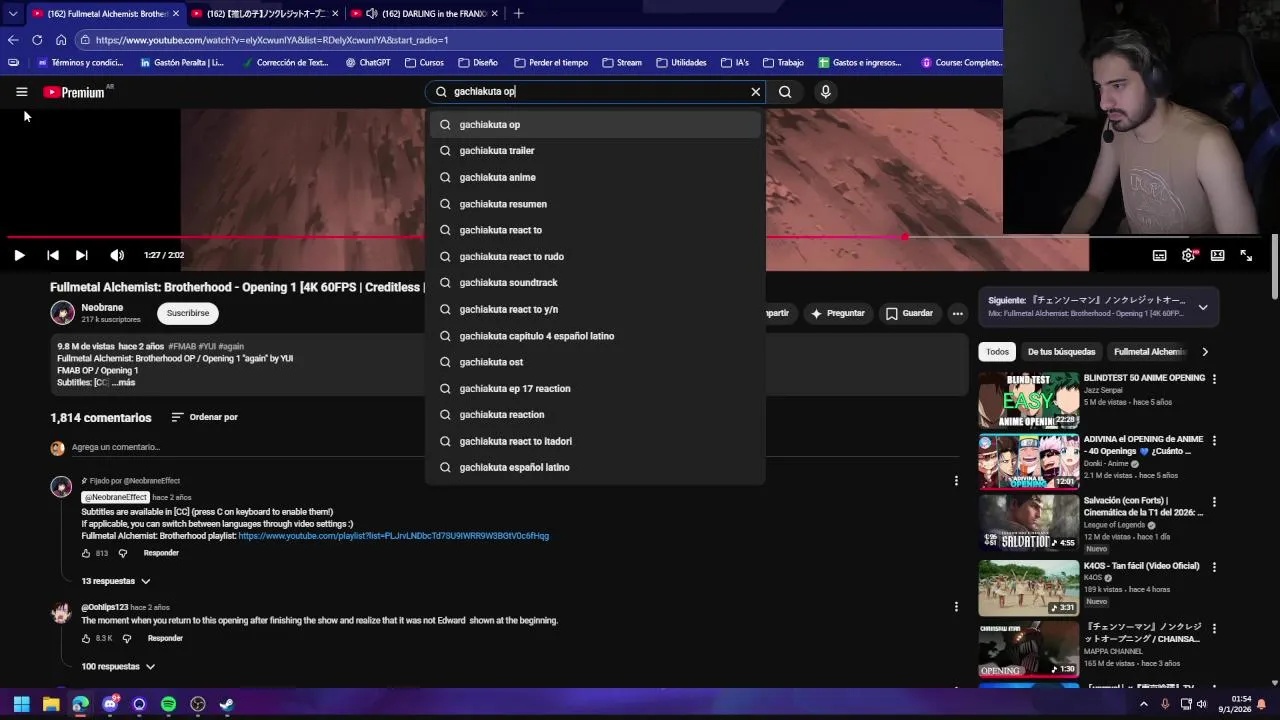This screenshot has width=1280, height=720.
Task: Click the Preguntar button
Action: [x=838, y=313]
